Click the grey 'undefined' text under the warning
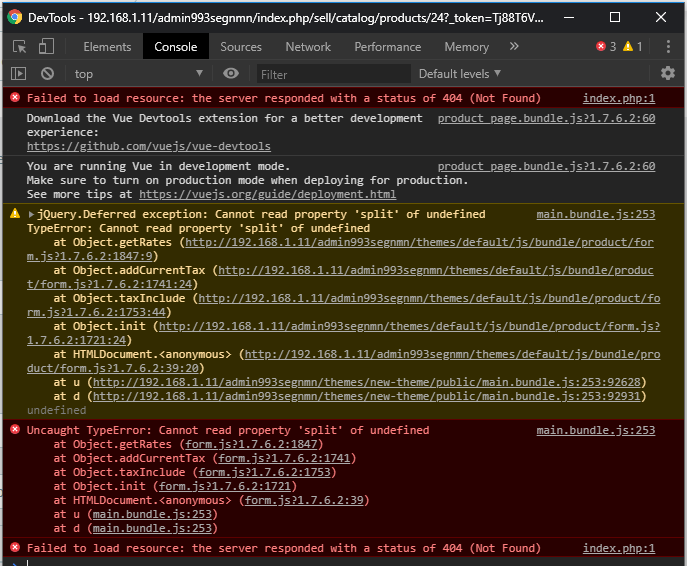 [57, 410]
